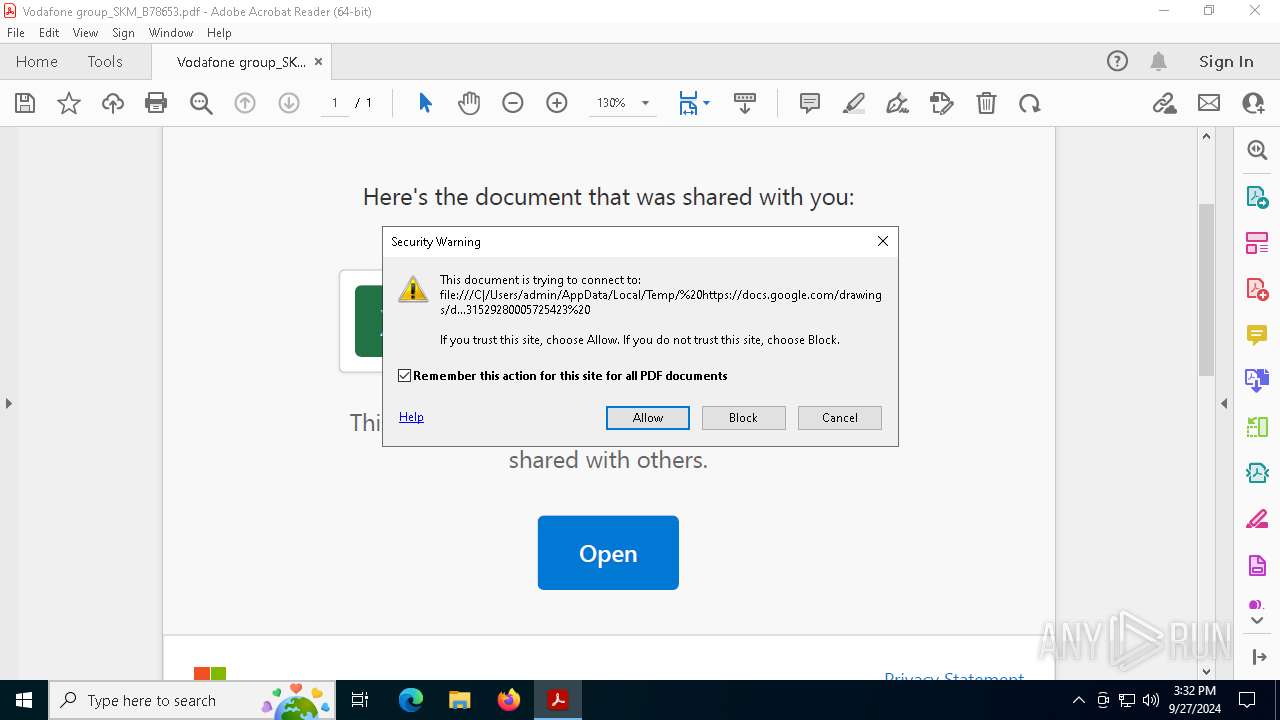The height and width of the screenshot is (720, 1280).
Task: Click the volume speaker tray icon
Action: coord(1151,700)
